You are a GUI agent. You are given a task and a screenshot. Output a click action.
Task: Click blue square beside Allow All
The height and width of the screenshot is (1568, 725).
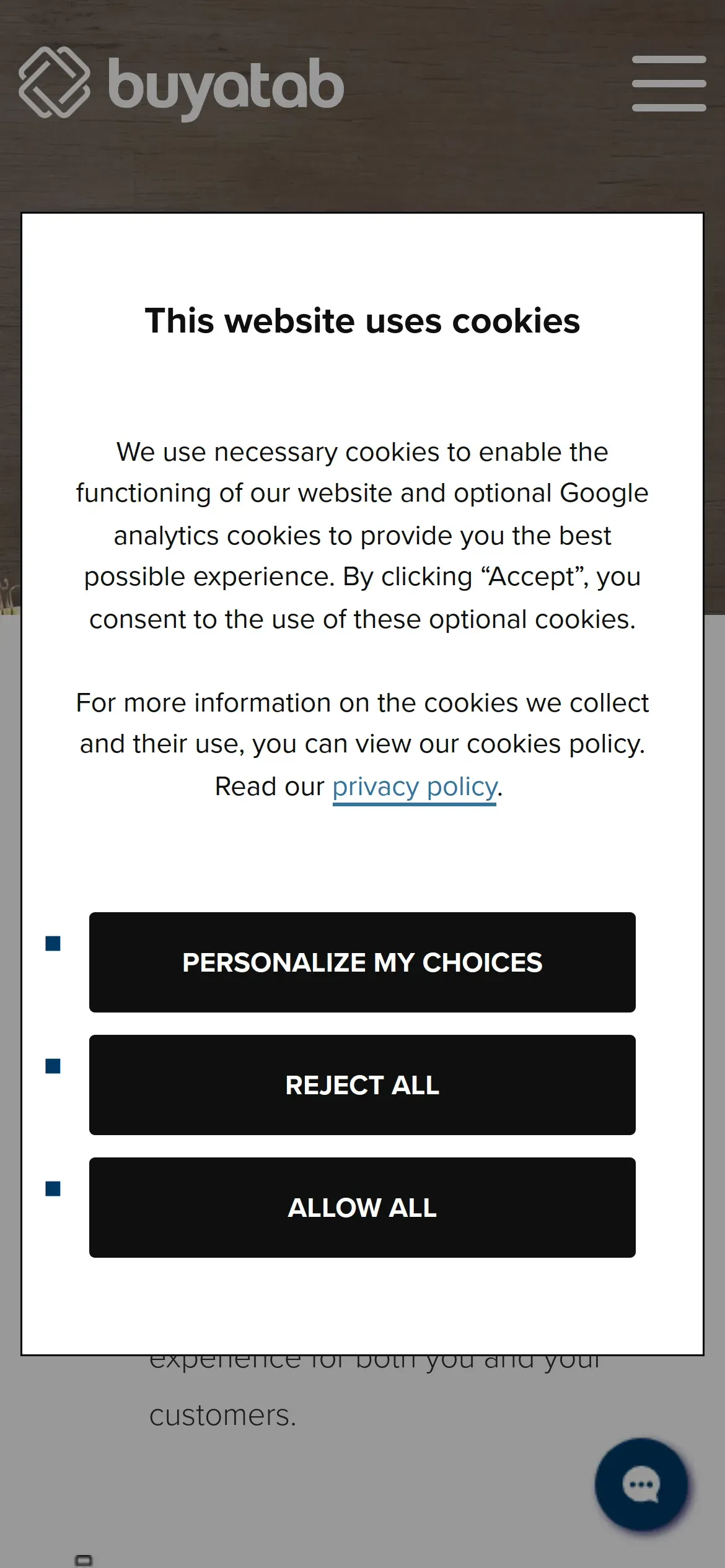pyautogui.click(x=53, y=1188)
